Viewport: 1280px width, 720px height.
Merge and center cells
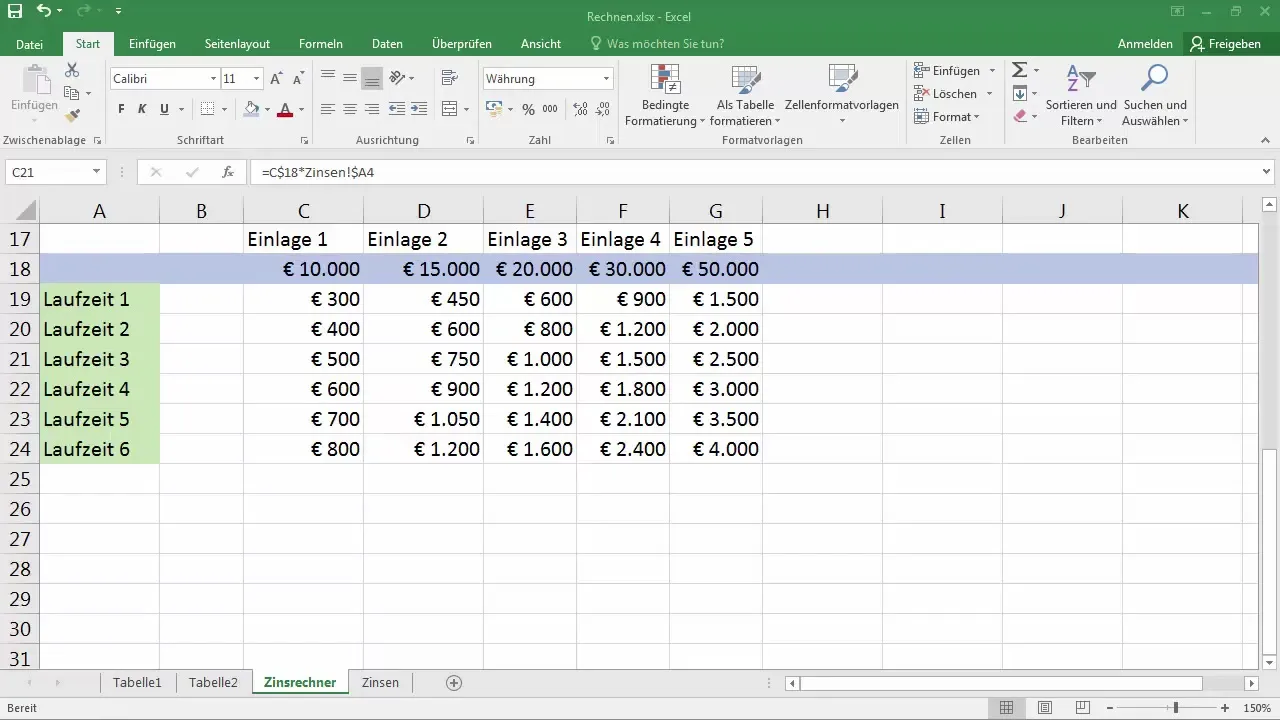click(449, 109)
